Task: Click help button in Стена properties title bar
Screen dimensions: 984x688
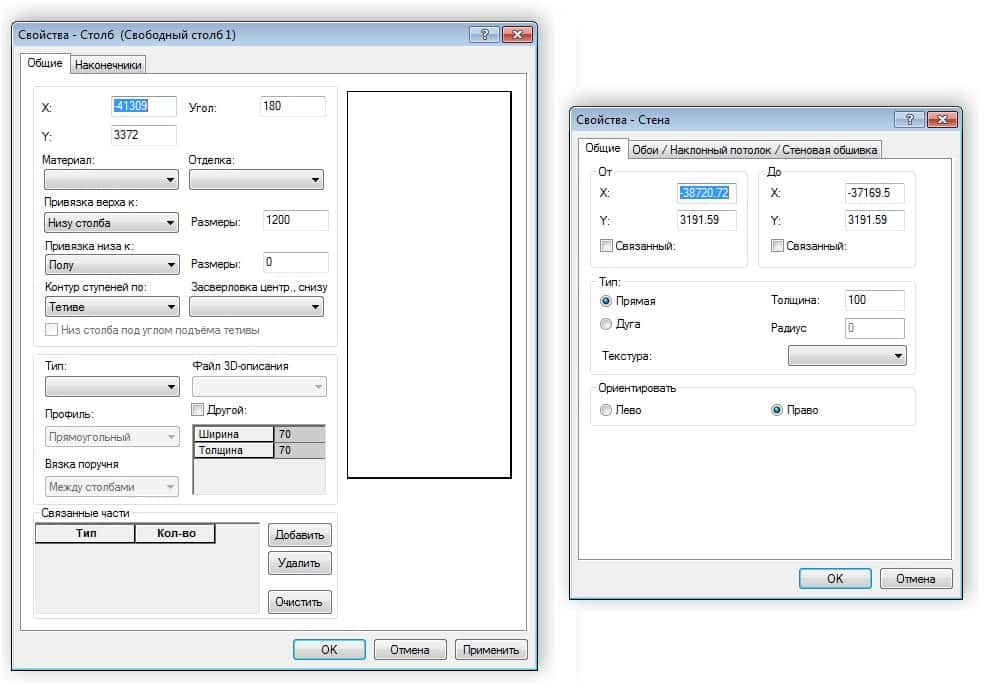Action: pos(909,120)
